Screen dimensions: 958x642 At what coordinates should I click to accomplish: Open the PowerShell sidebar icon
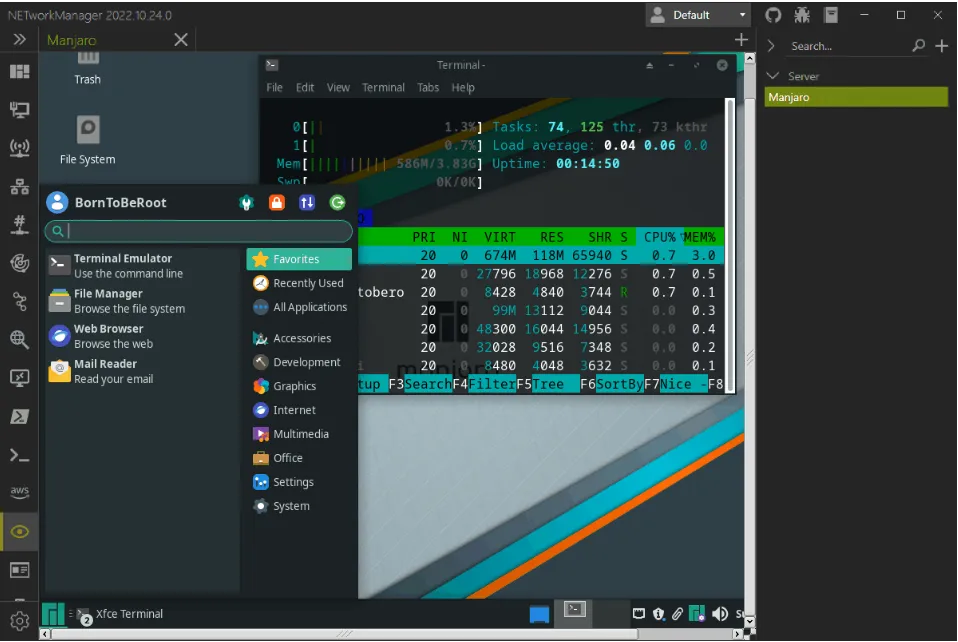(20, 417)
